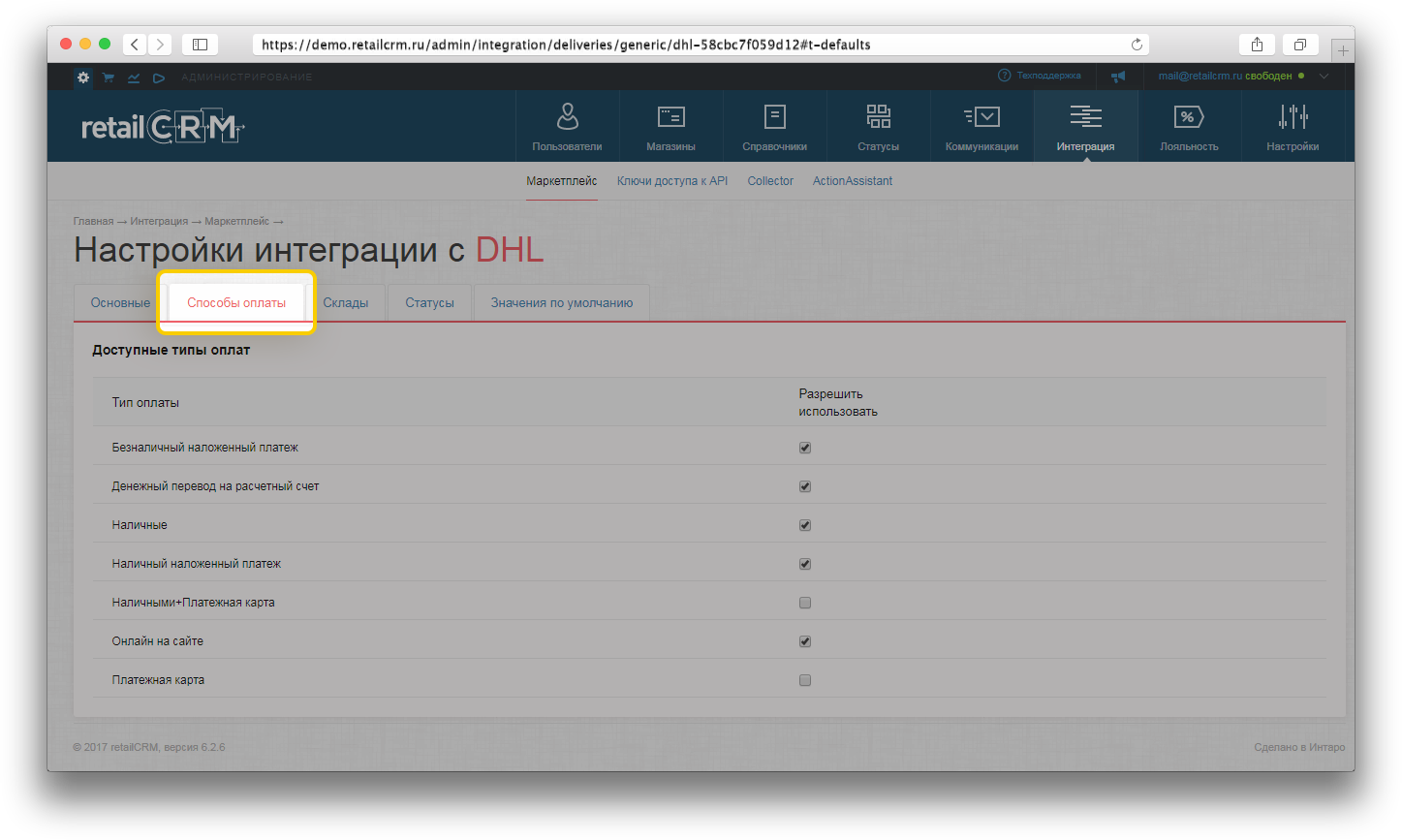Click the Интеграция breadcrumb link
The image size is (1402, 840).
pos(159,221)
